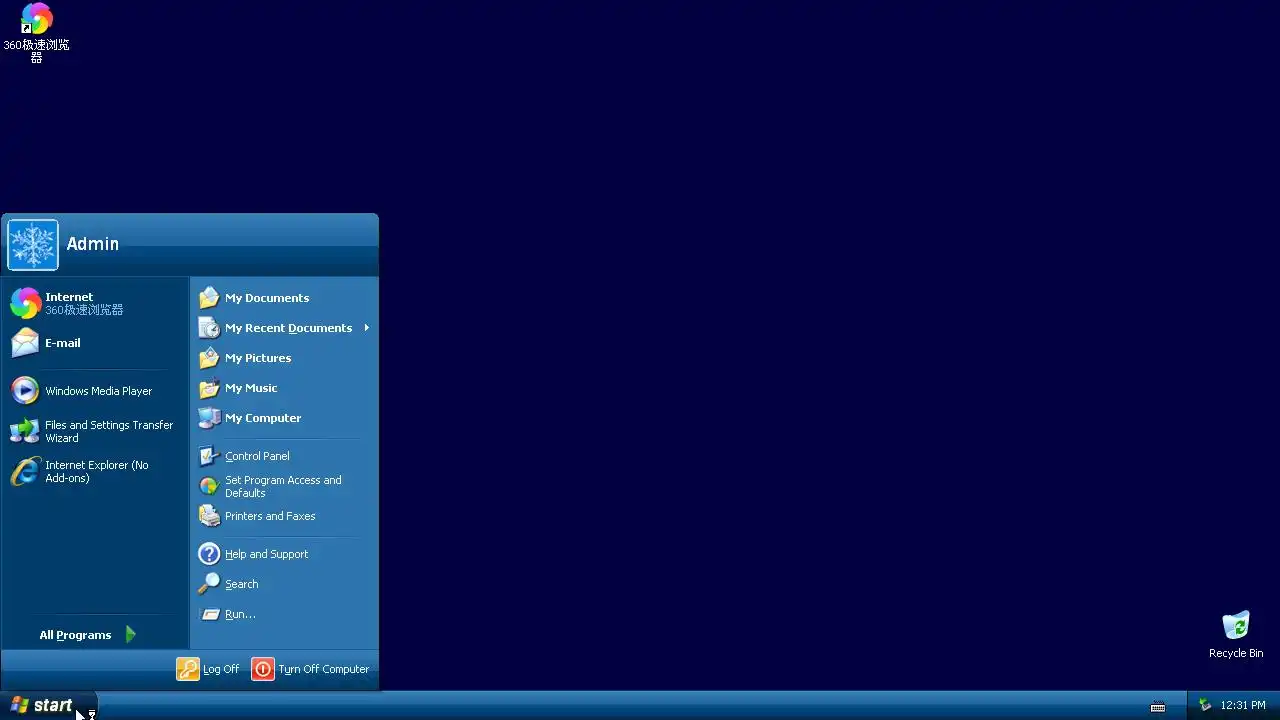
Task: Click the Admin snowflake user picture
Action: click(x=33, y=245)
